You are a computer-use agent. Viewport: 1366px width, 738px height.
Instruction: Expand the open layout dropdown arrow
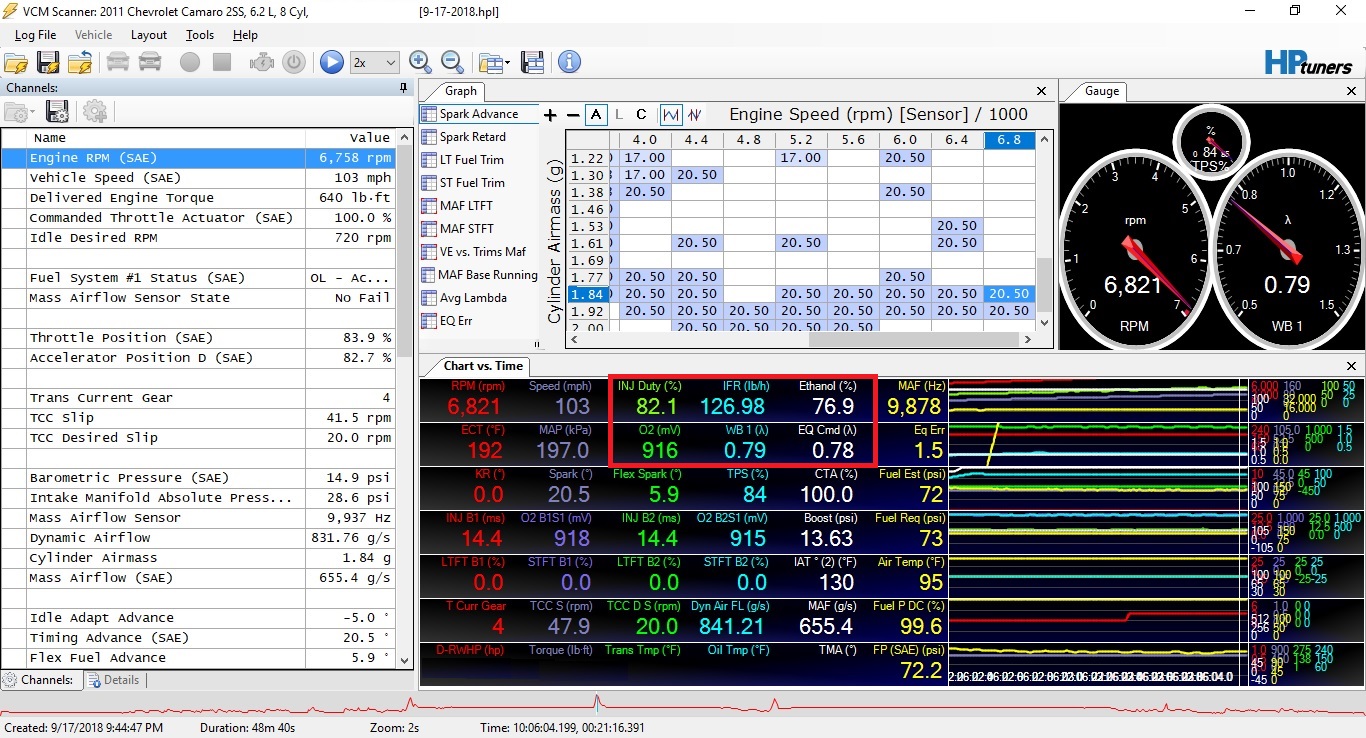pyautogui.click(x=509, y=63)
